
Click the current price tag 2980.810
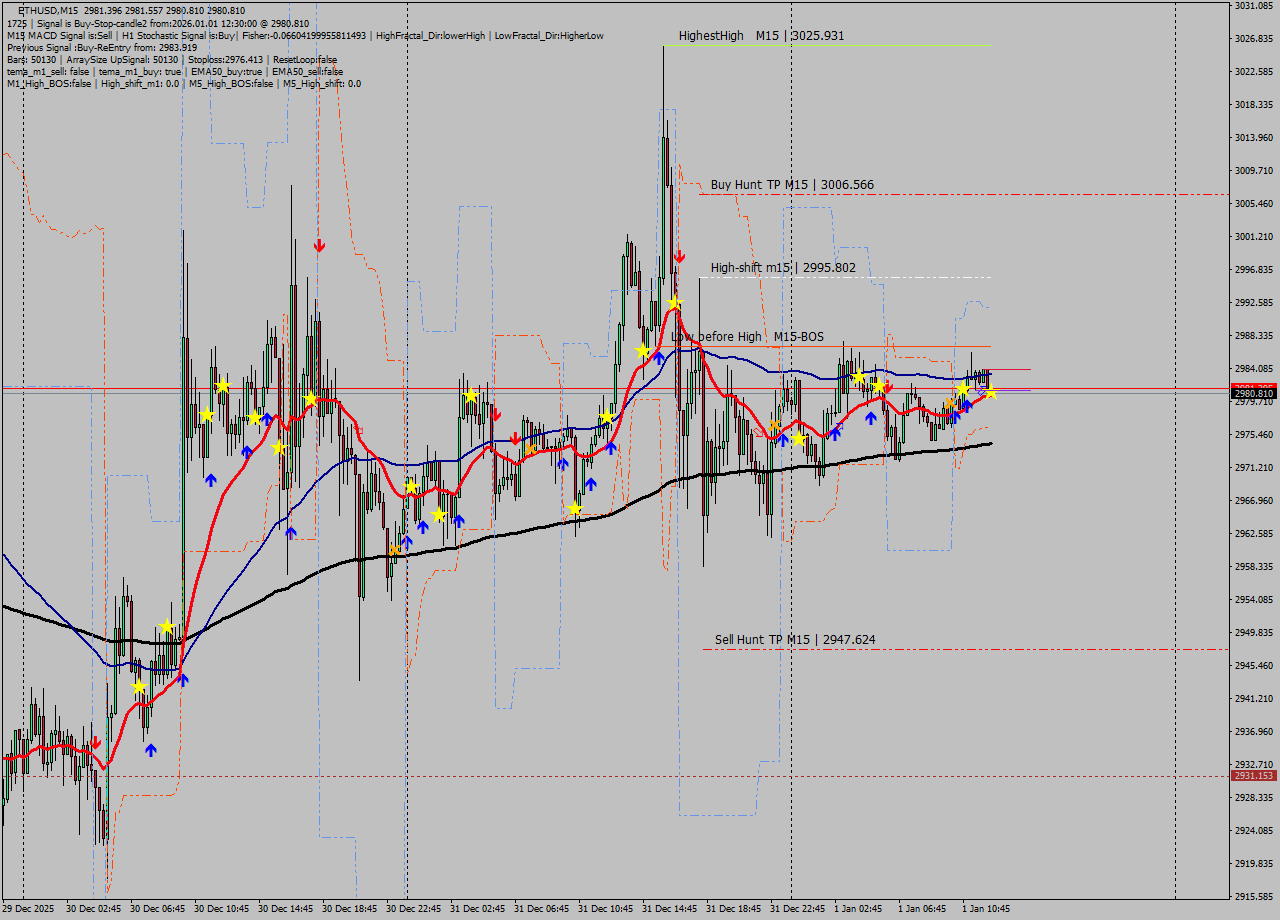[x=1253, y=394]
